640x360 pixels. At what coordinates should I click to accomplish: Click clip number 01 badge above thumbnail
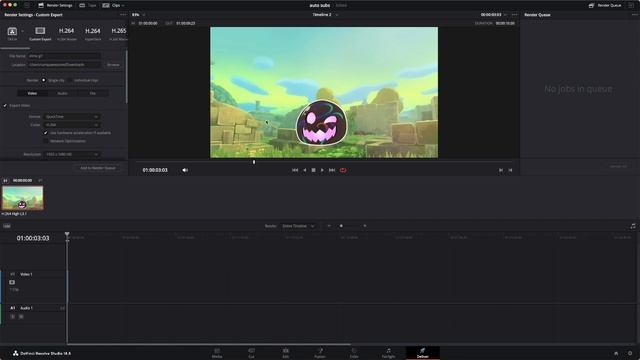tap(5, 180)
